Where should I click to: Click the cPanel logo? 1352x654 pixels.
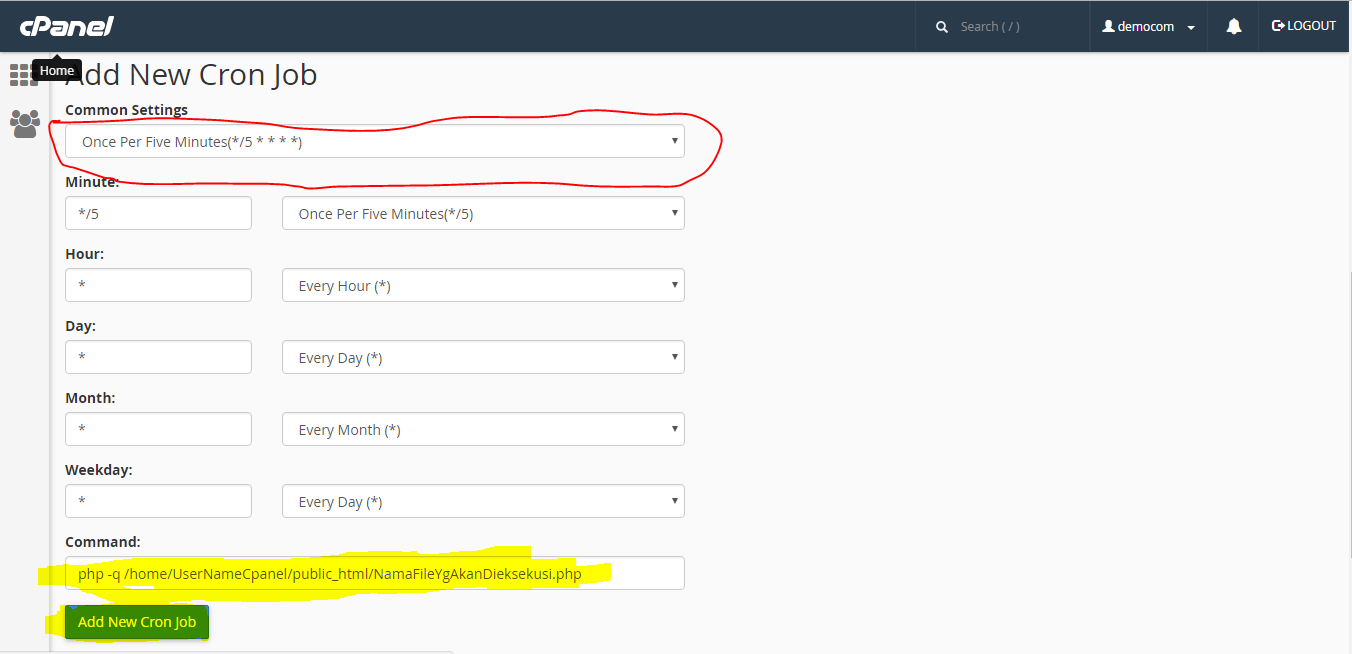click(x=66, y=25)
